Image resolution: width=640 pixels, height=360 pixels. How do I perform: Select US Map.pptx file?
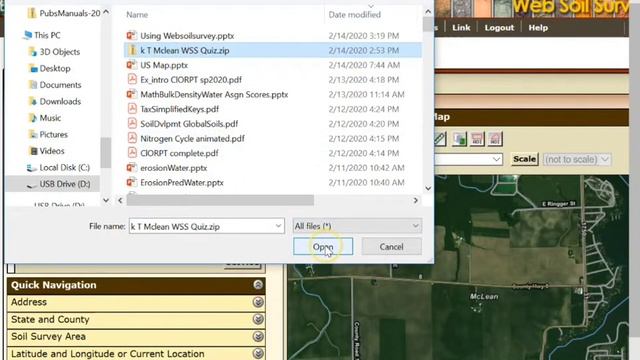pos(164,65)
